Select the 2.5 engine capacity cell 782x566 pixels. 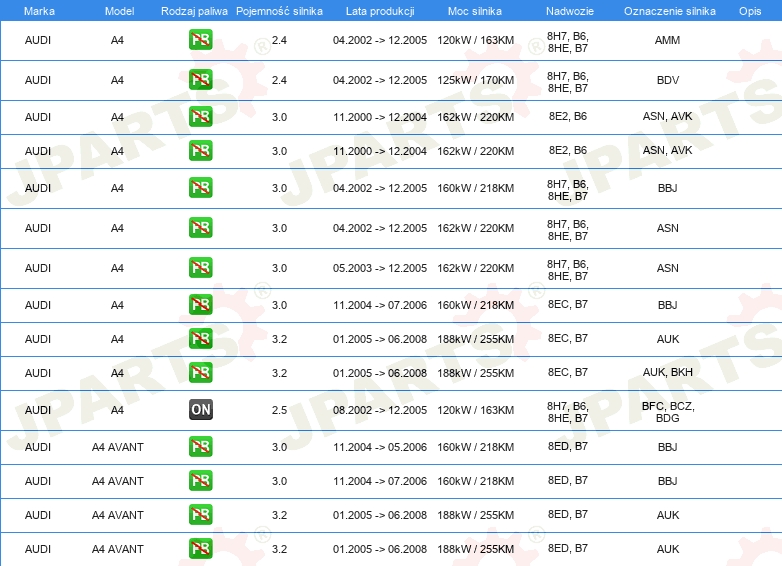pyautogui.click(x=279, y=410)
